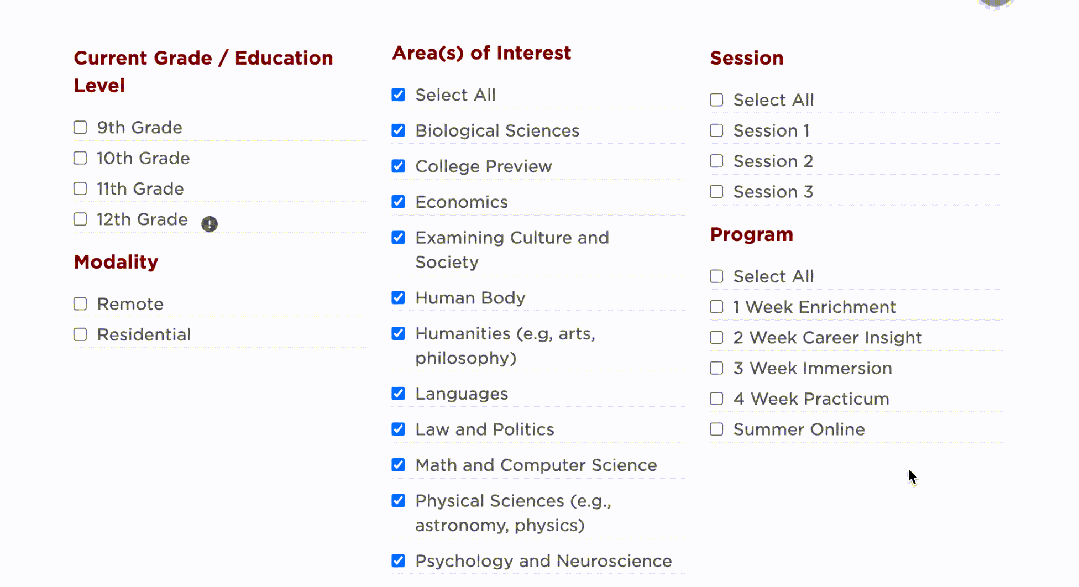
Task: Deselect the College Preview interest
Action: (398, 167)
